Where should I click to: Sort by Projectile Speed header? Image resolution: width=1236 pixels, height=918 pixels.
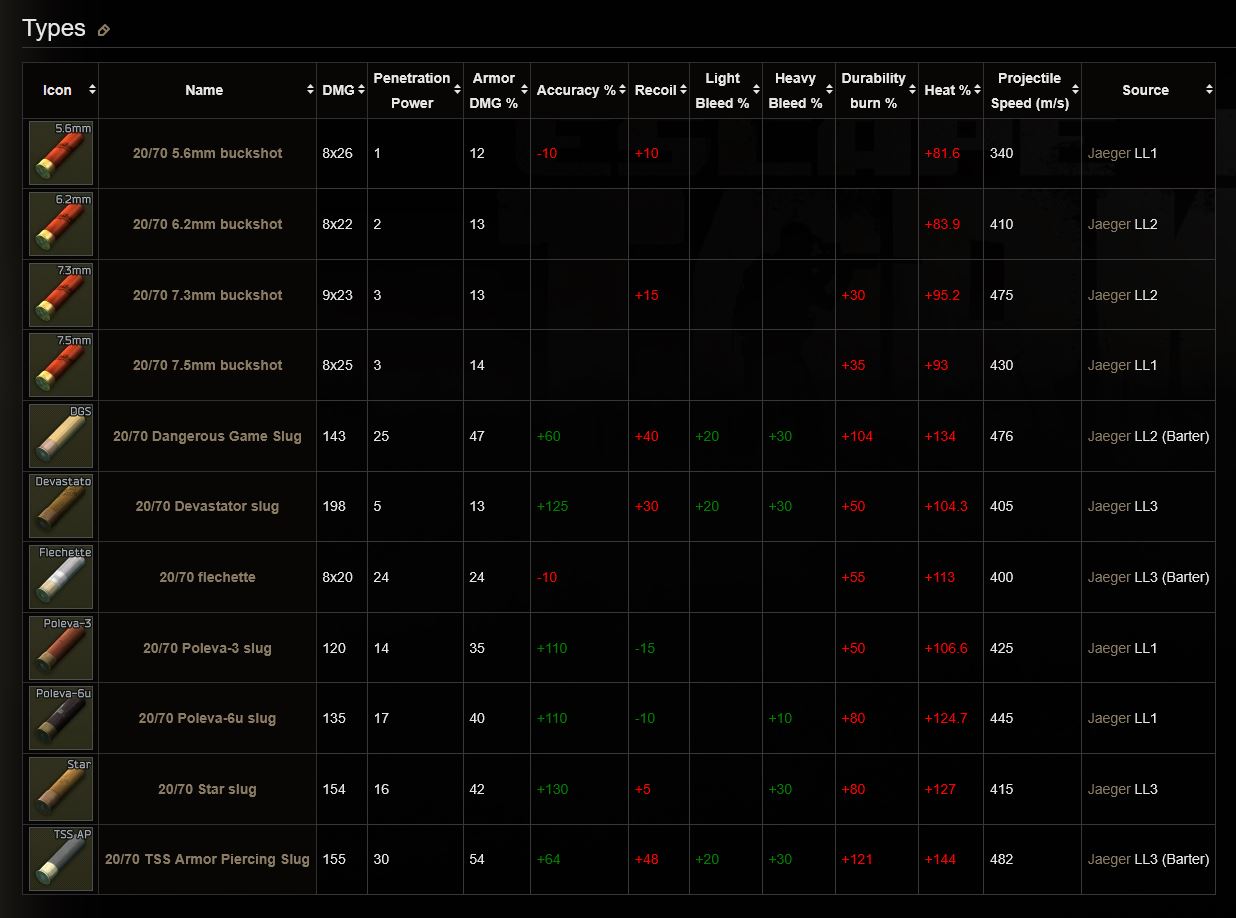pos(1033,90)
